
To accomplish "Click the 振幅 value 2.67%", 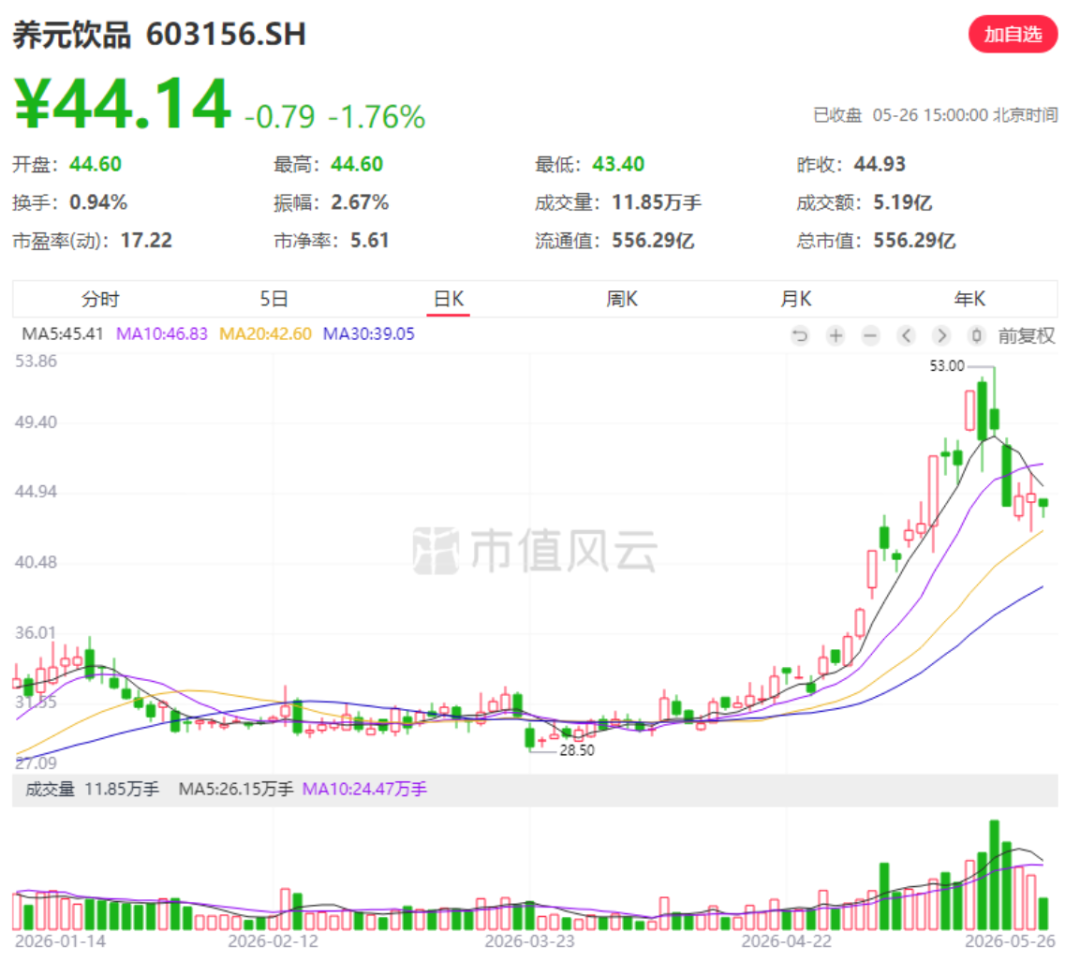I will (360, 202).
